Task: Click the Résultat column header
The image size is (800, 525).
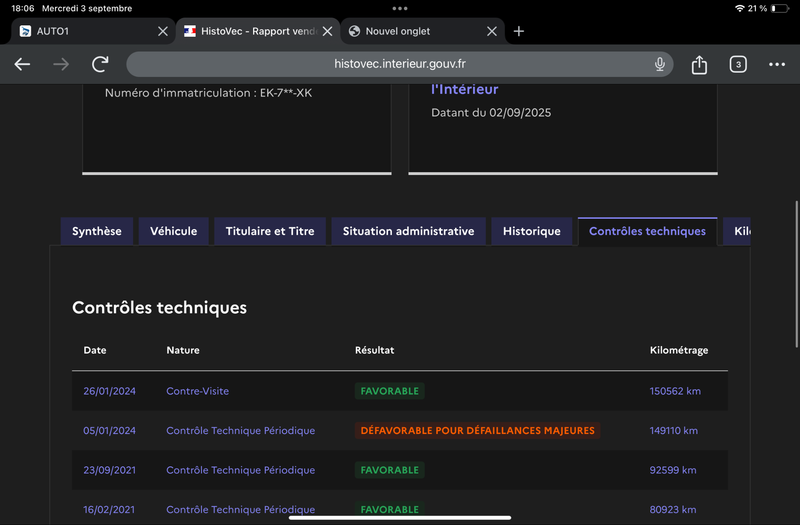Action: 374,350
